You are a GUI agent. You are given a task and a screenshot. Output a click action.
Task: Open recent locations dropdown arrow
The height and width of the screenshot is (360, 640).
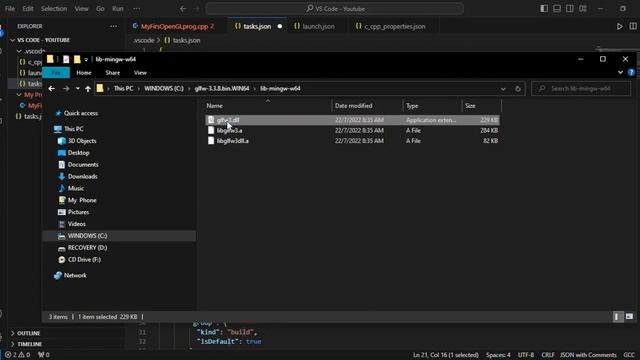pos(78,89)
